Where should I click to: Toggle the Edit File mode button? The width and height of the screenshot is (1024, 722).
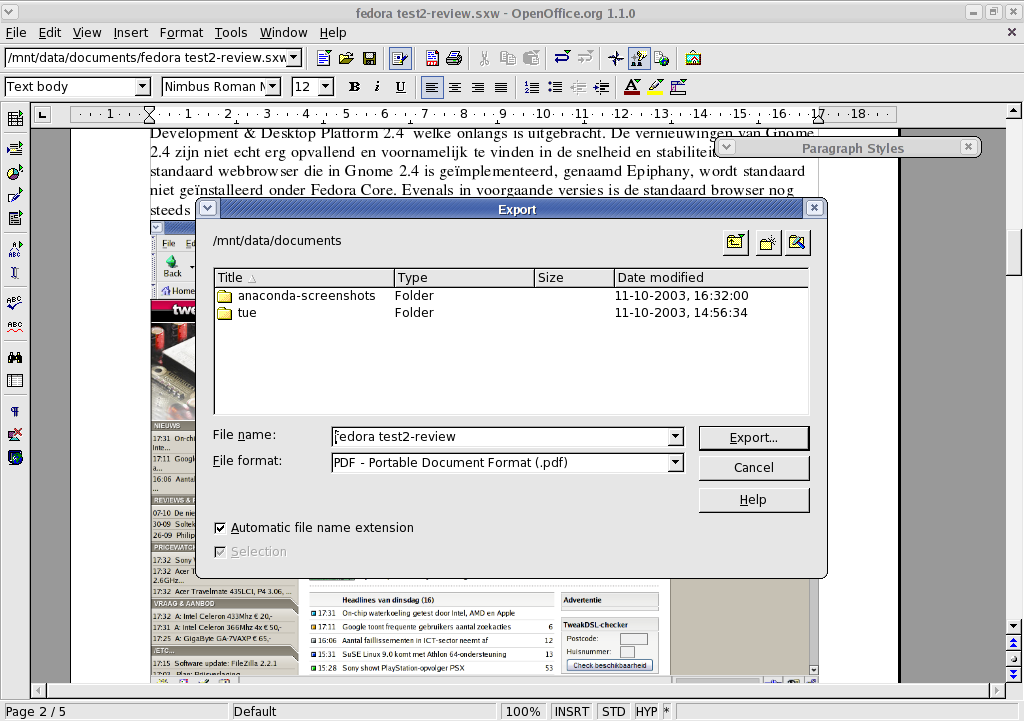pos(400,58)
